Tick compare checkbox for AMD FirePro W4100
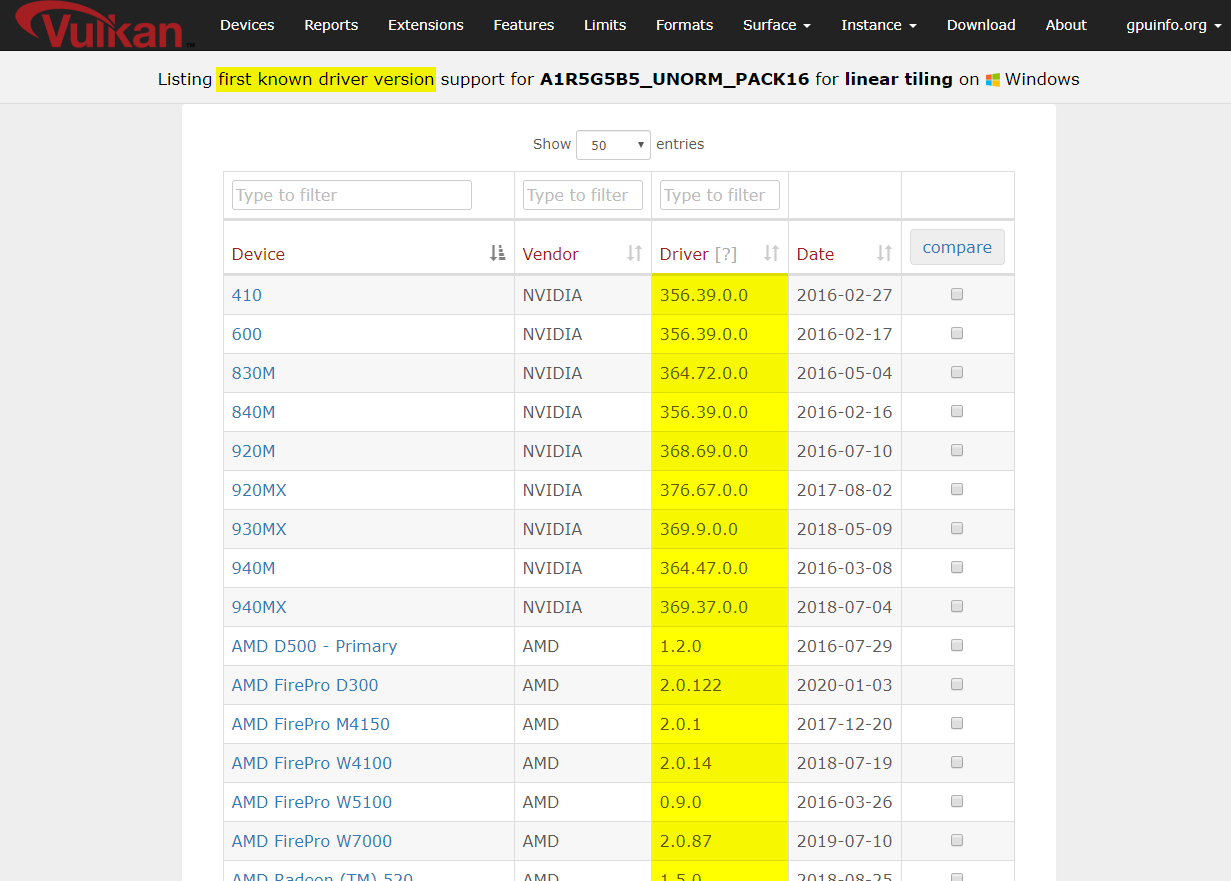Image resolution: width=1231 pixels, height=881 pixels. click(957, 762)
